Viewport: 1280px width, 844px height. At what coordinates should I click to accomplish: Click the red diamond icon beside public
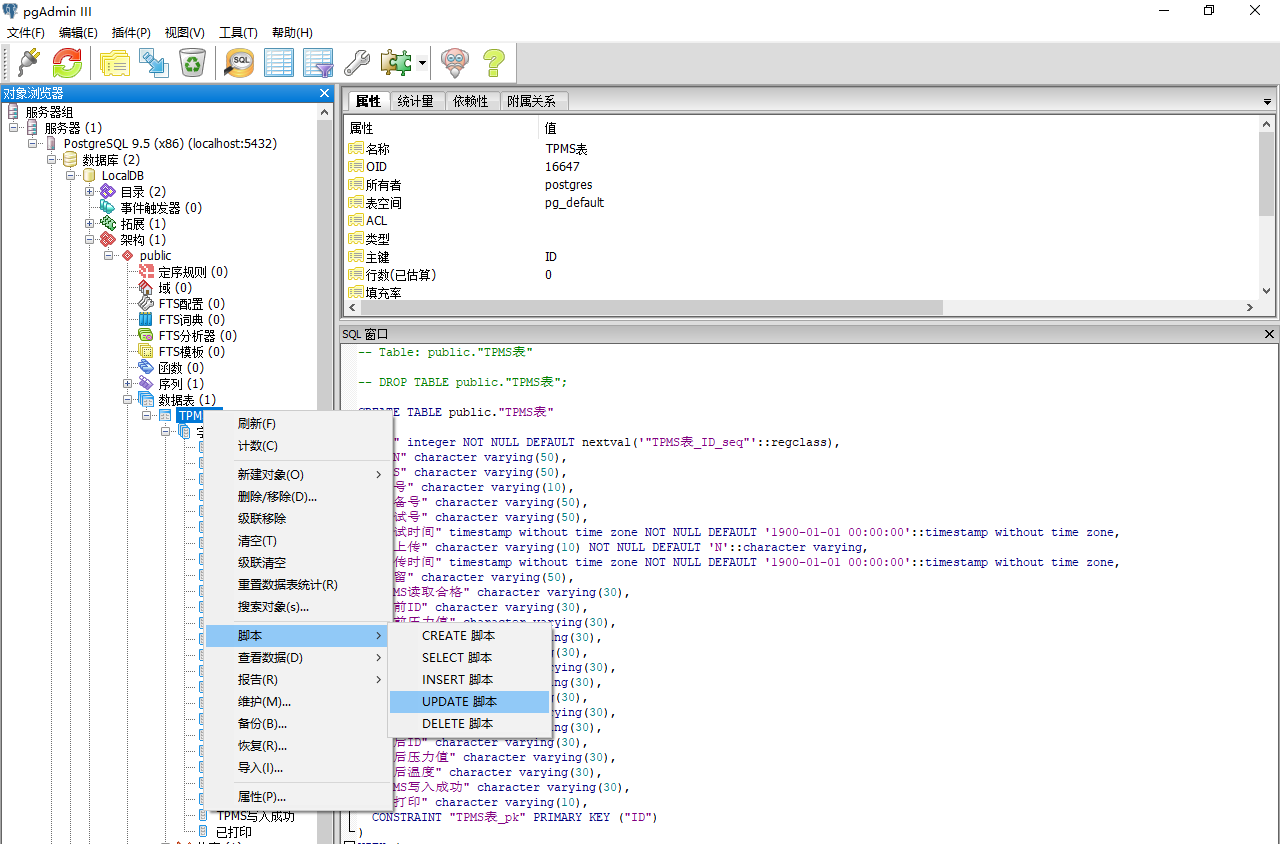(x=127, y=256)
